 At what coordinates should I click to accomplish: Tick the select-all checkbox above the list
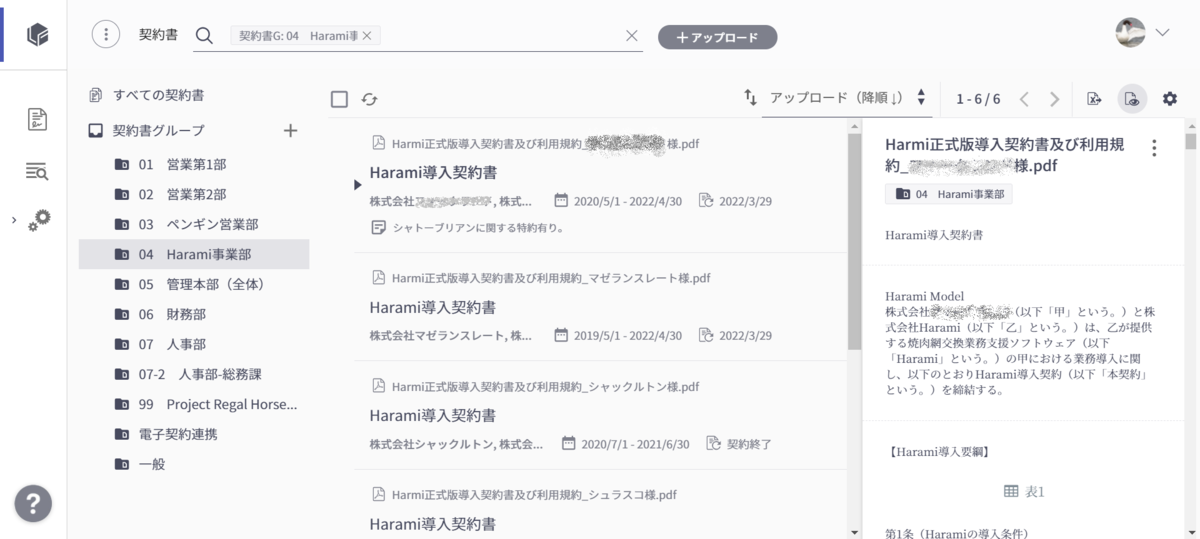coord(339,99)
